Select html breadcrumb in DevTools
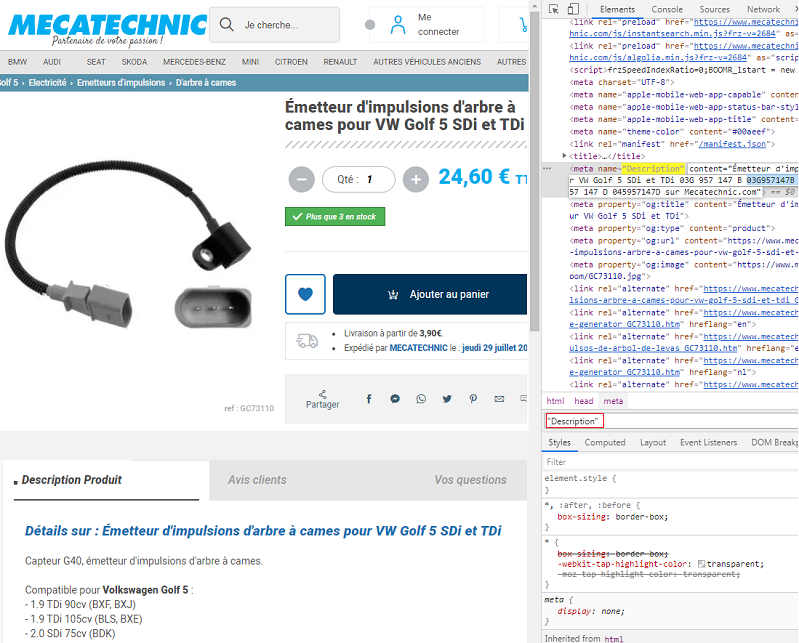The height and width of the screenshot is (643, 799). 555,401
